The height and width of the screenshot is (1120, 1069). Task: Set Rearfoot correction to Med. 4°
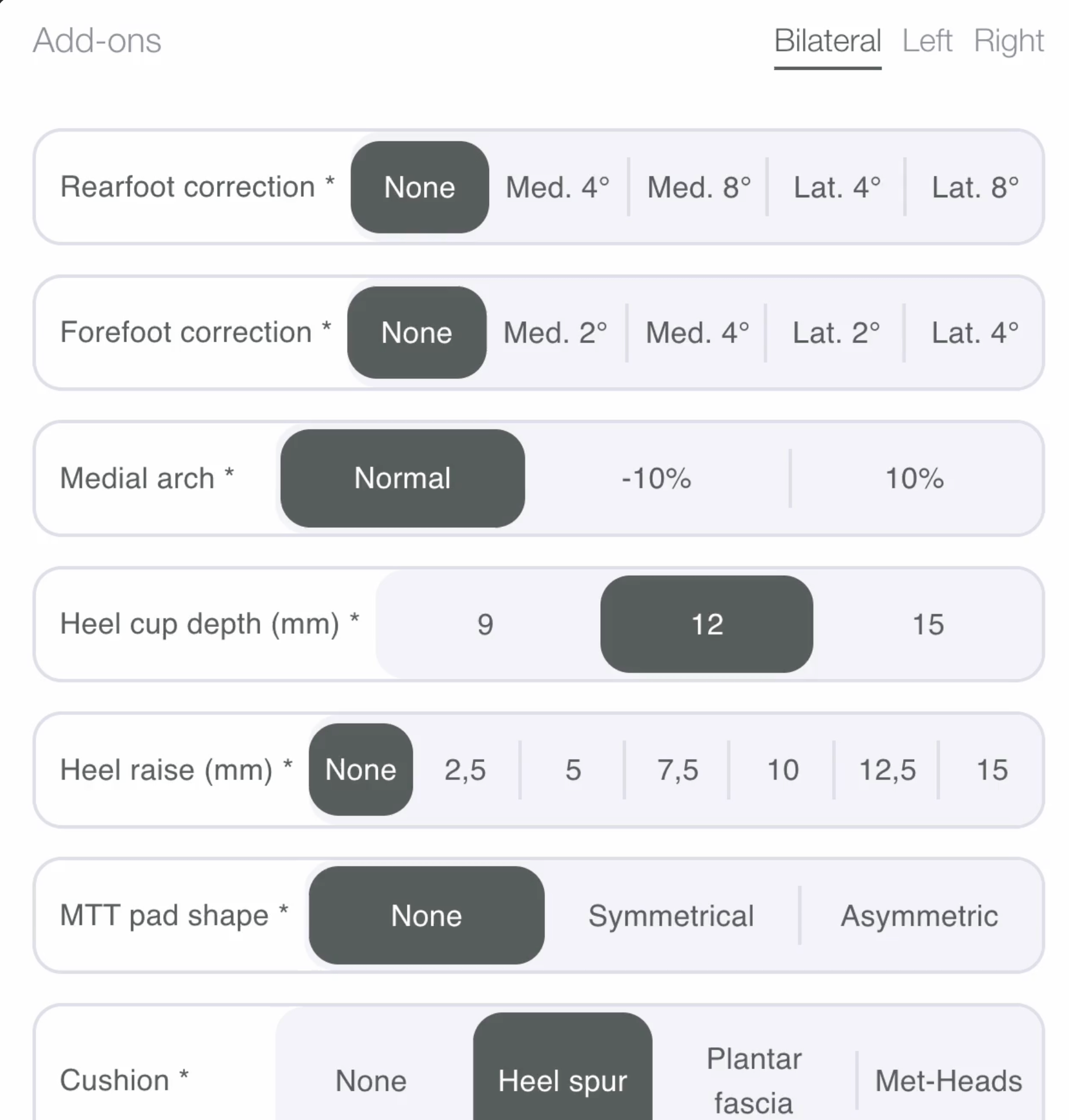pos(557,187)
